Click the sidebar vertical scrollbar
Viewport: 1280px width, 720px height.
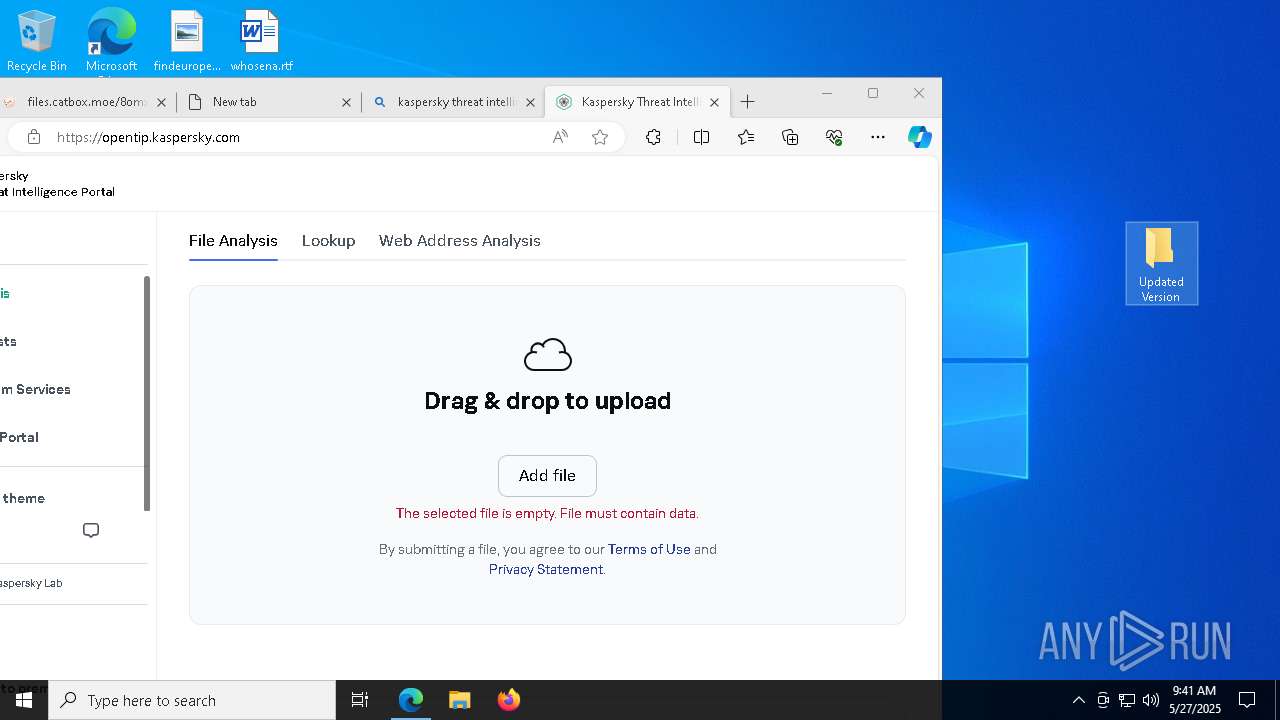point(147,394)
